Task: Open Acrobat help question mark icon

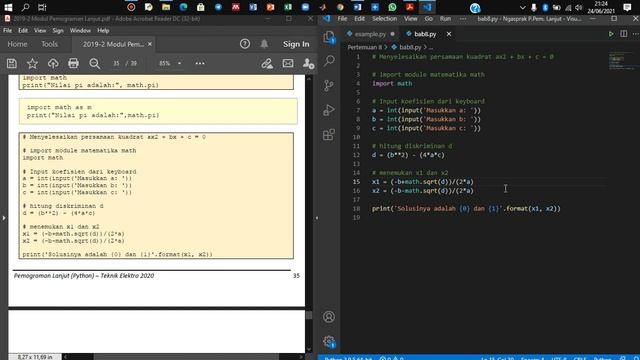Action: (245, 44)
